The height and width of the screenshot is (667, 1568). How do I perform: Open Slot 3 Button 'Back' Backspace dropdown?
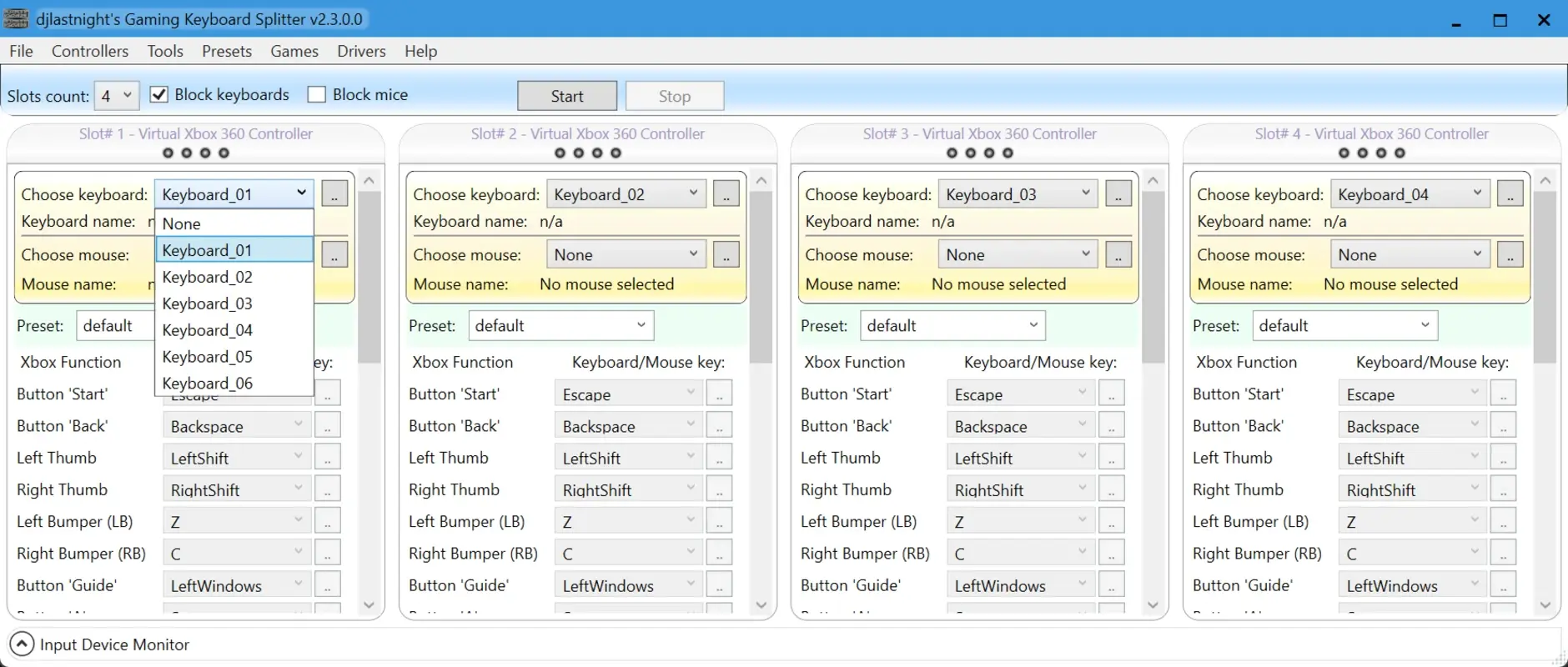(x=1022, y=425)
